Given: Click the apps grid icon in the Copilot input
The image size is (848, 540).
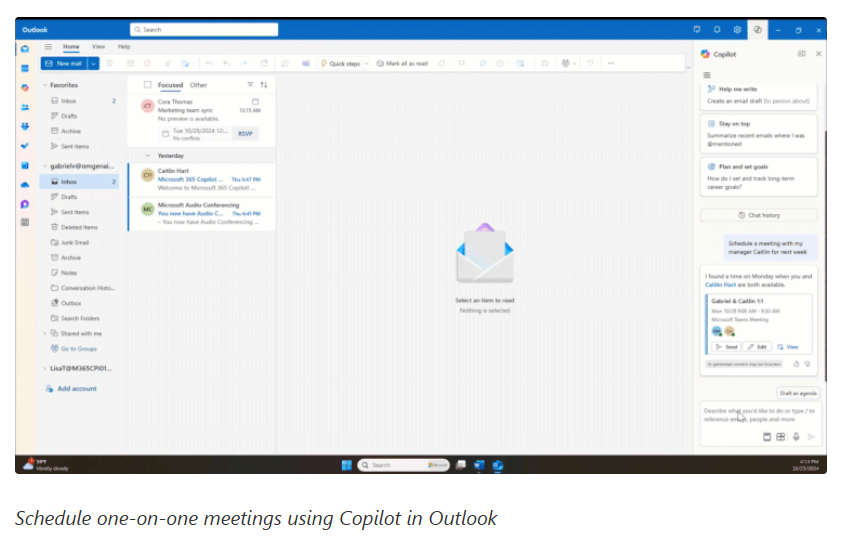Looking at the screenshot, I should 780,437.
